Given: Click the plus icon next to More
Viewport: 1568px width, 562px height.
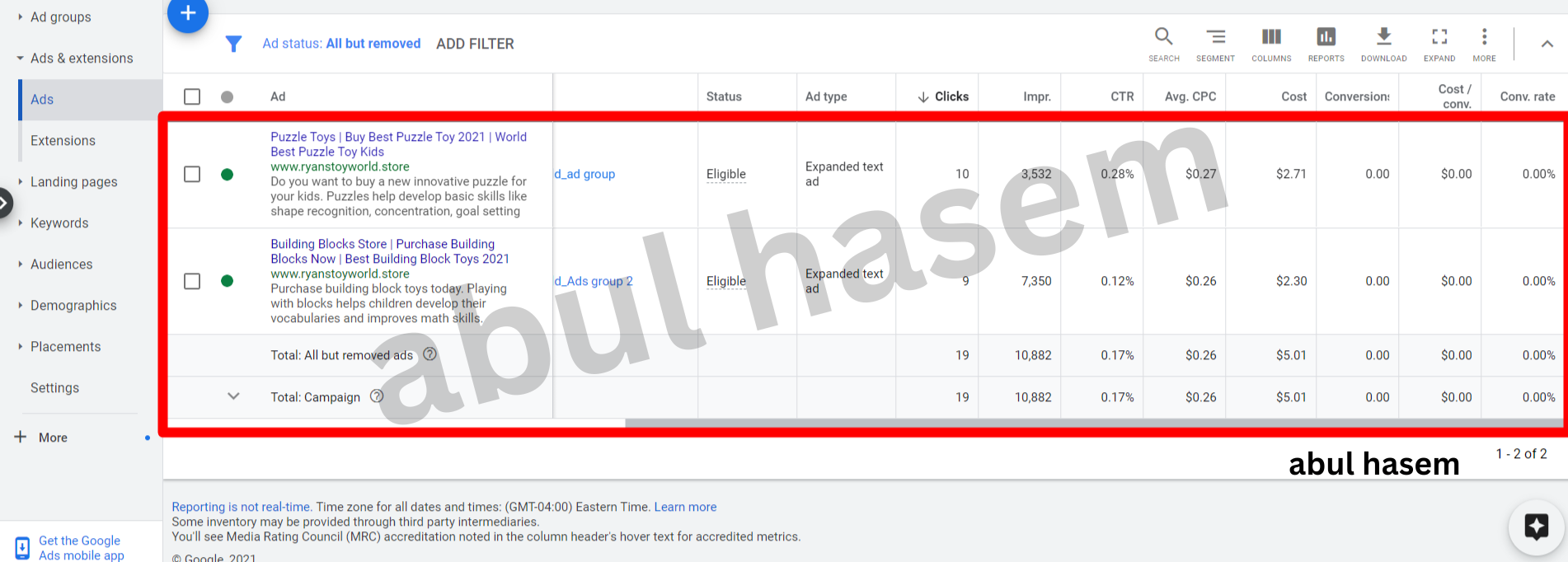Looking at the screenshot, I should click(21, 437).
